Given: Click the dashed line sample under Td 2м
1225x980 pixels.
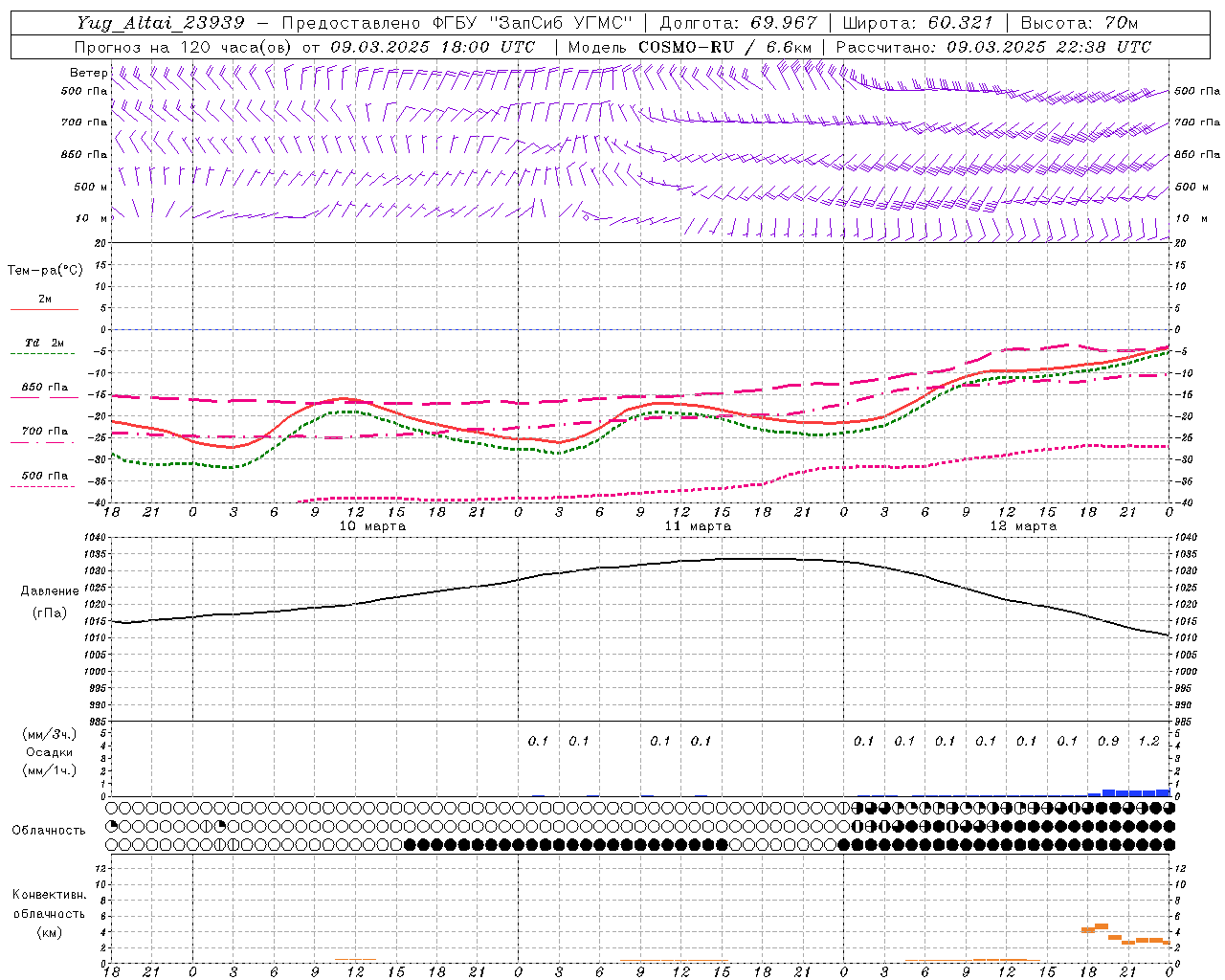Looking at the screenshot, I should click(x=44, y=354).
